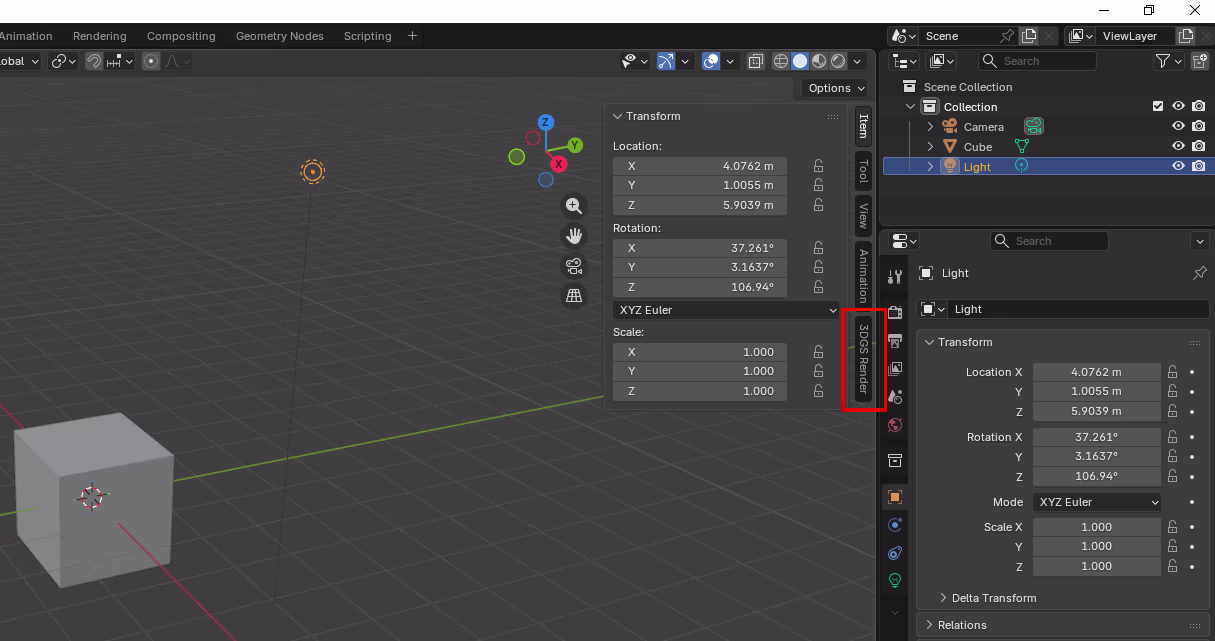Open the Physics properties tab
1215x641 pixels.
(x=894, y=553)
